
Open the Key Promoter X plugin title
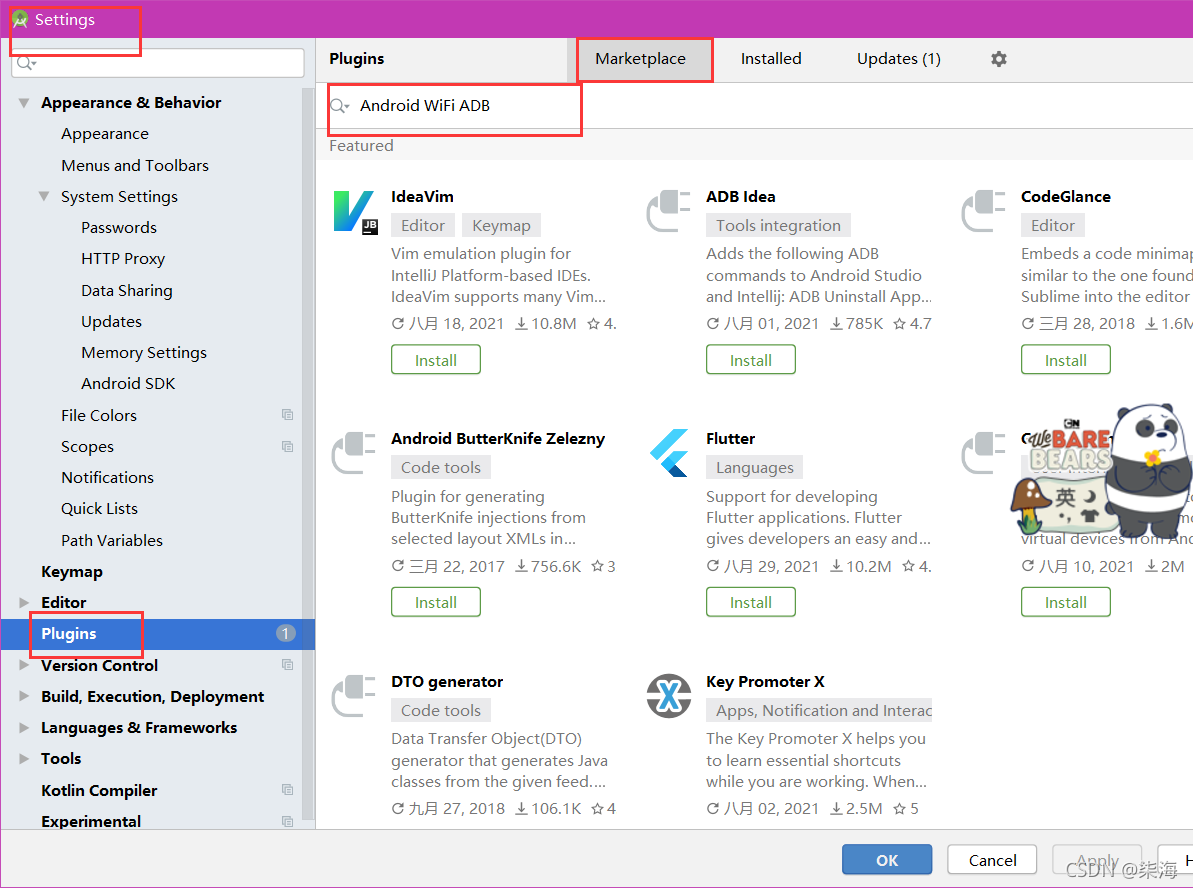point(765,681)
